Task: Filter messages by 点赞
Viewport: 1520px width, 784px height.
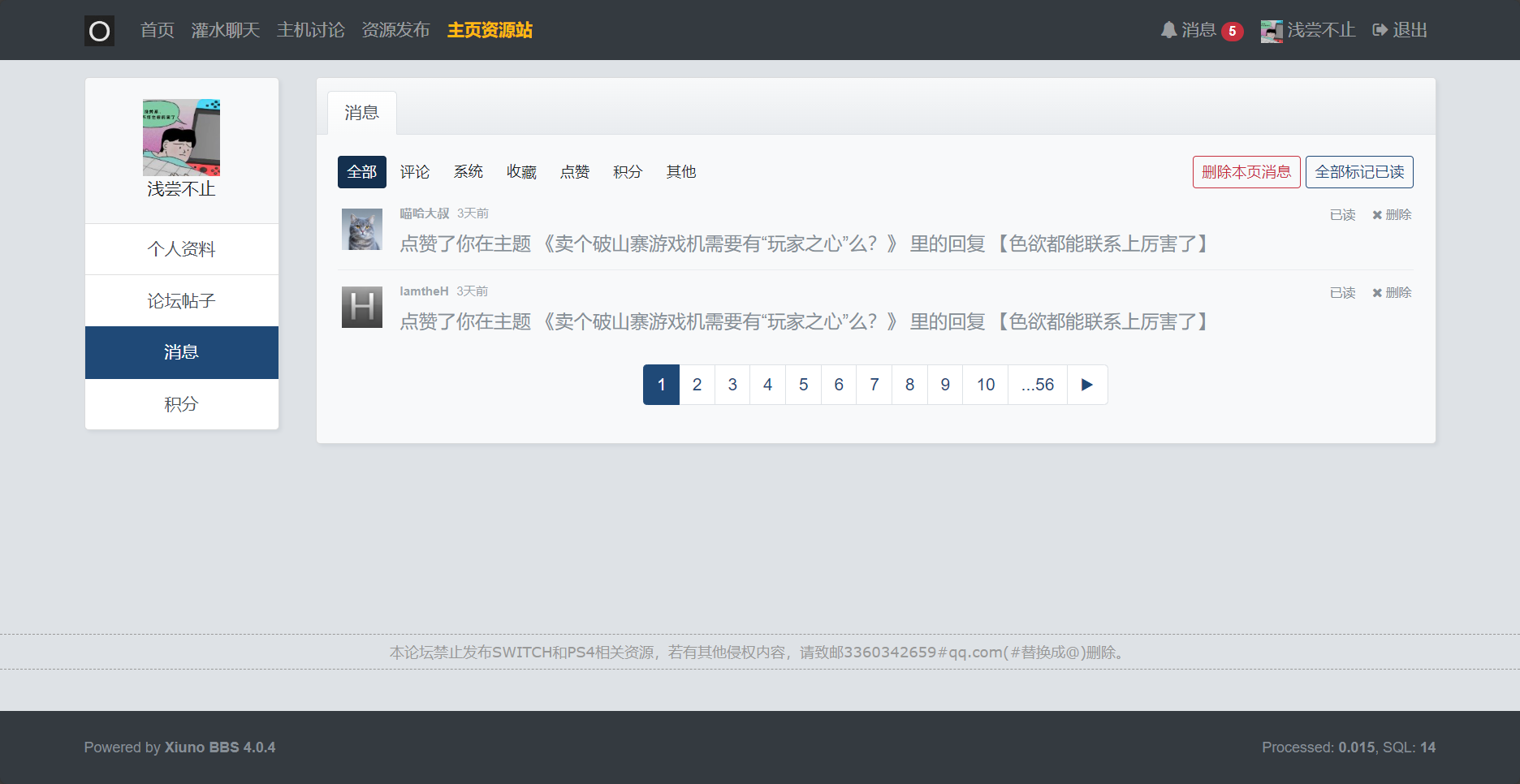Action: click(574, 172)
